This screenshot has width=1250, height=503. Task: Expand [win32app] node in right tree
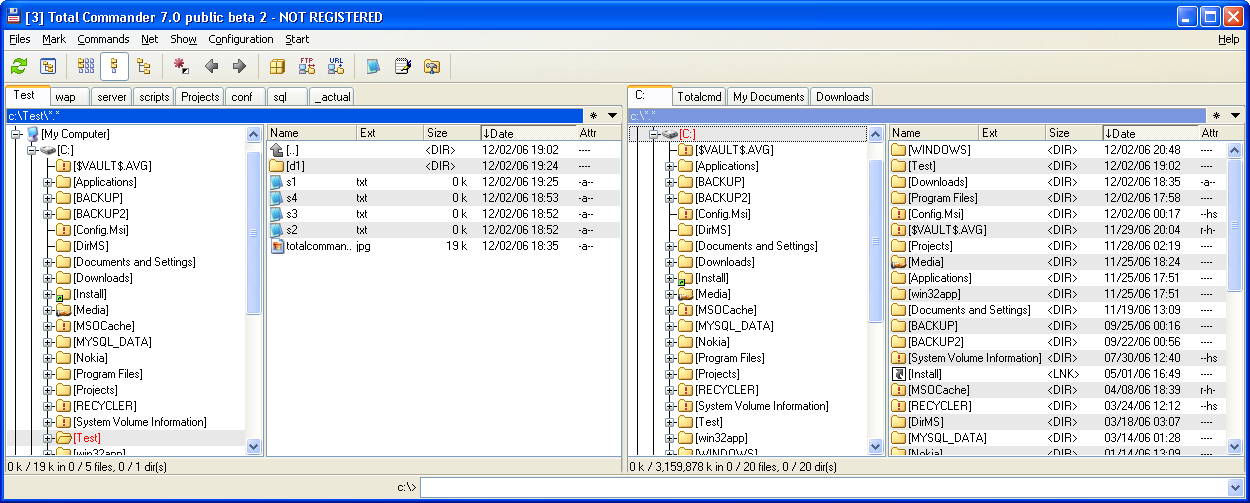point(670,438)
